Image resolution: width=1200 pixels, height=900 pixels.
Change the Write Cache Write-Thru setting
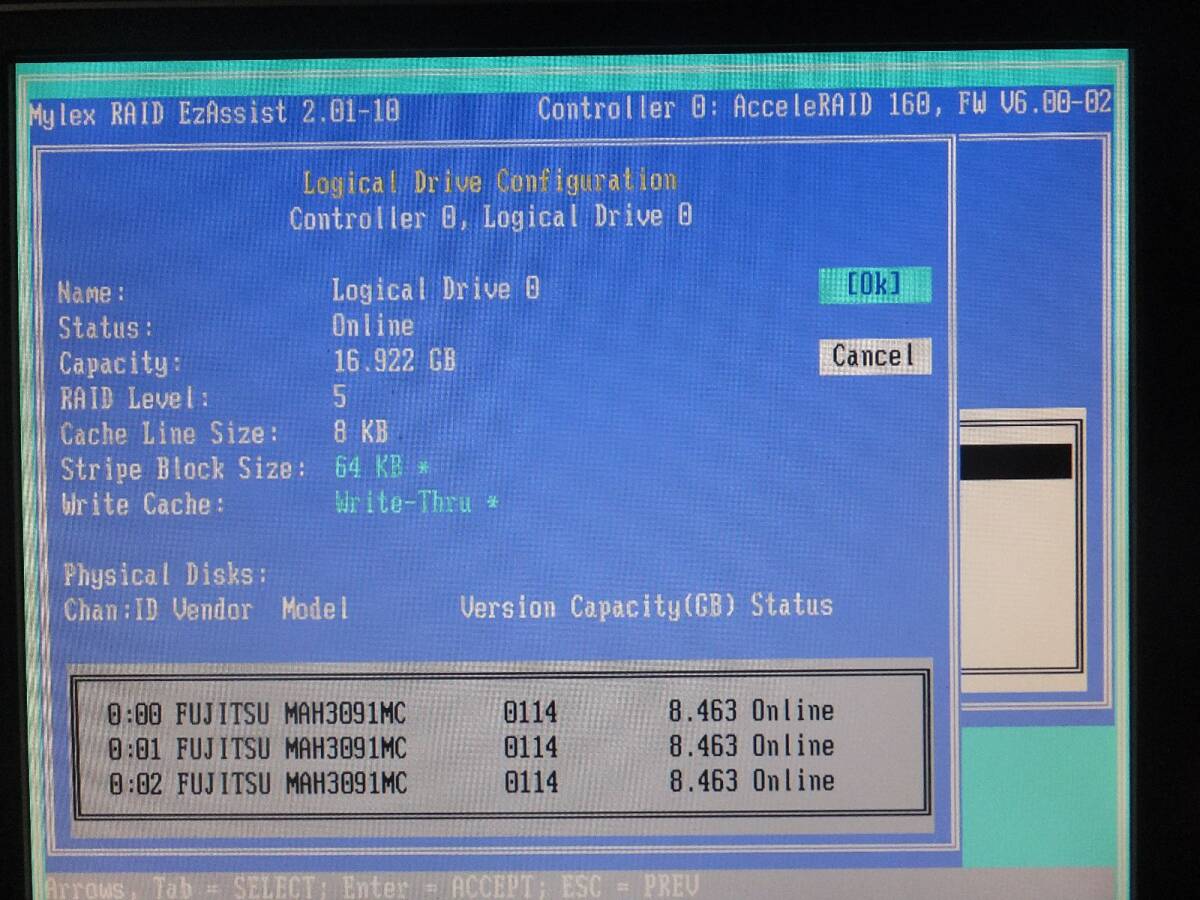tap(417, 503)
